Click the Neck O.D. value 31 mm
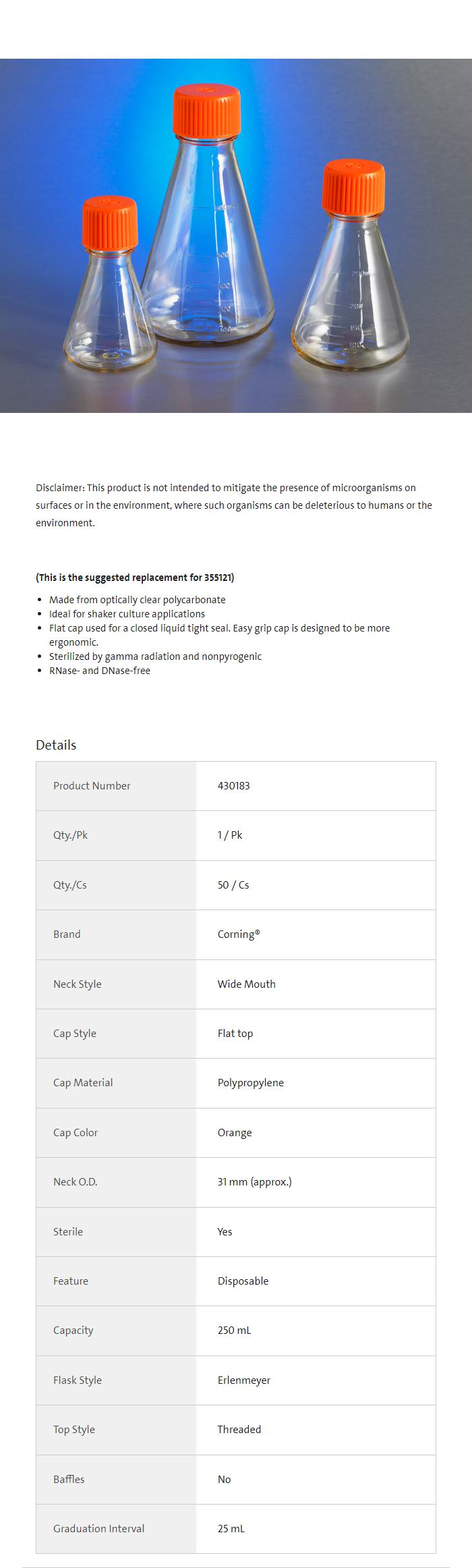This screenshot has height=1568, width=472. tap(254, 1182)
